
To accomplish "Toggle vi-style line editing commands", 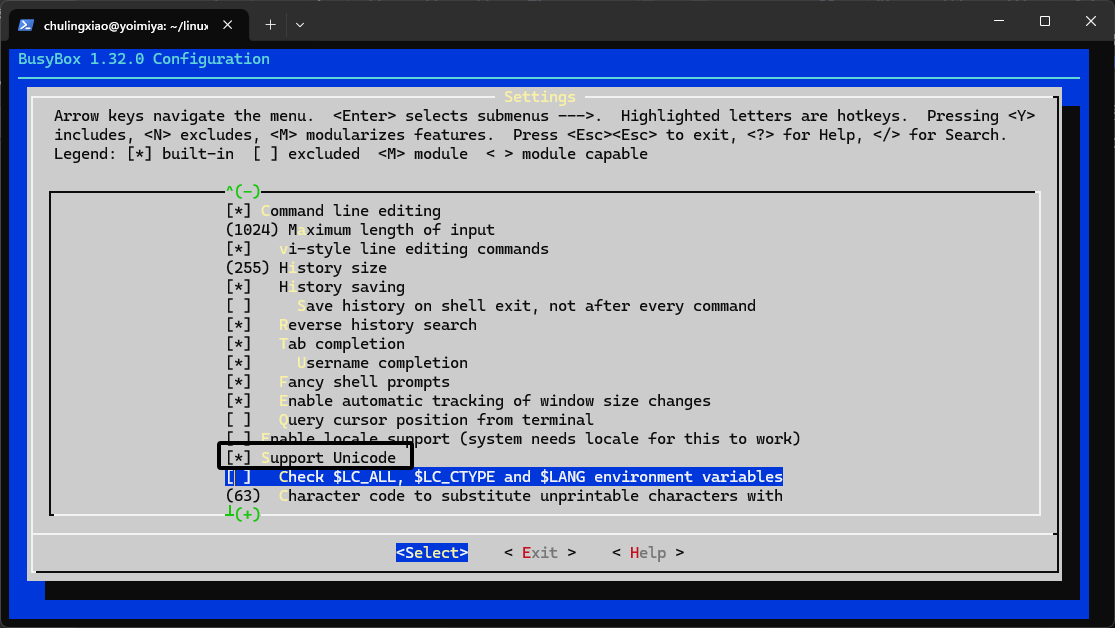I will point(388,249).
